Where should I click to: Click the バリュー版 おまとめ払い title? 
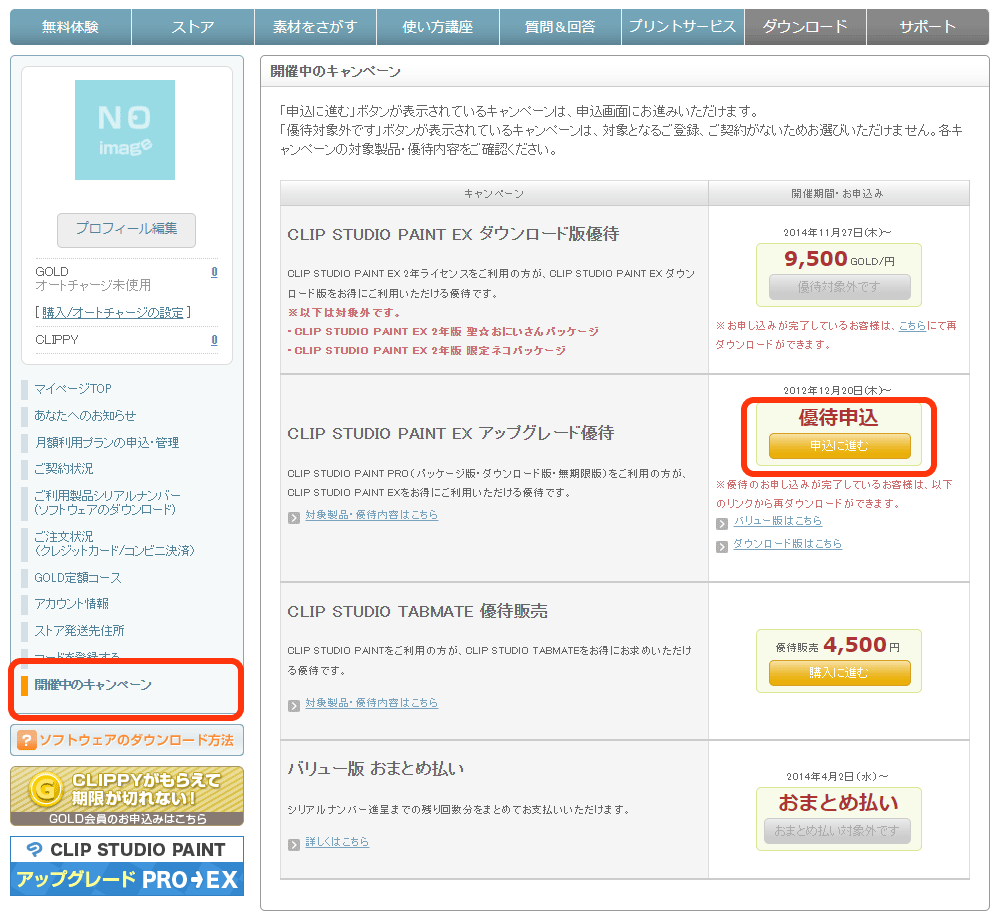(x=375, y=769)
